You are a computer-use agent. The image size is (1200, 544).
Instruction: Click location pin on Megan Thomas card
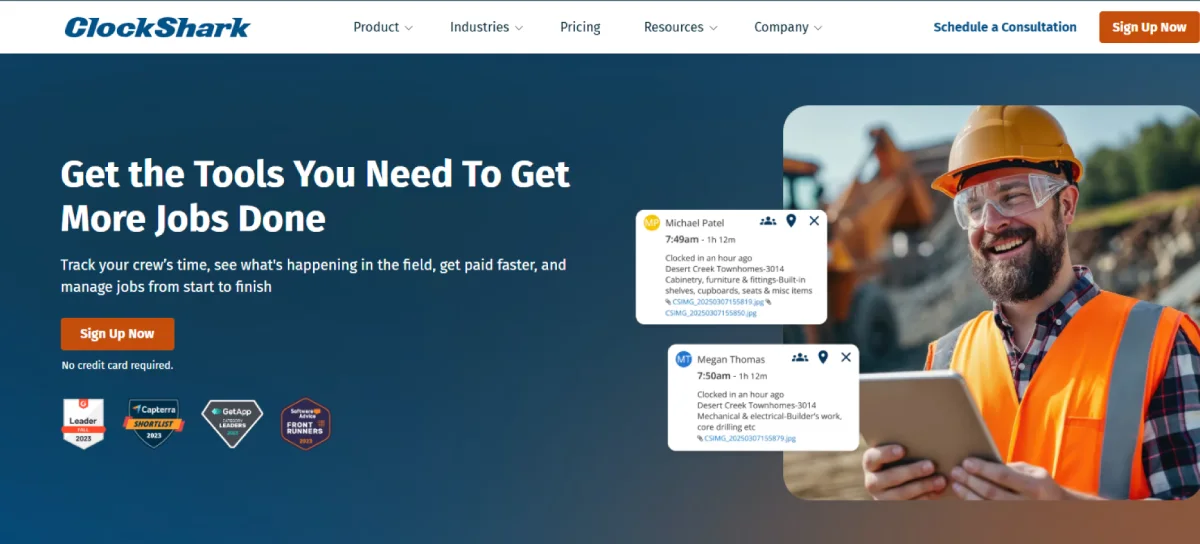(x=823, y=357)
